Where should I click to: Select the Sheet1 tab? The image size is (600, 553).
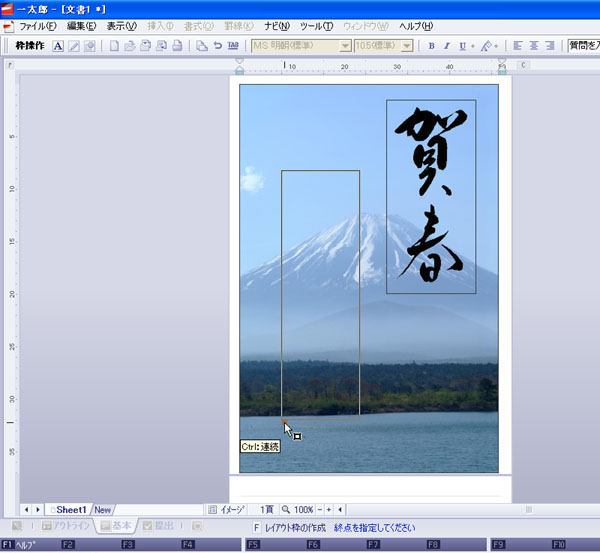point(69,509)
